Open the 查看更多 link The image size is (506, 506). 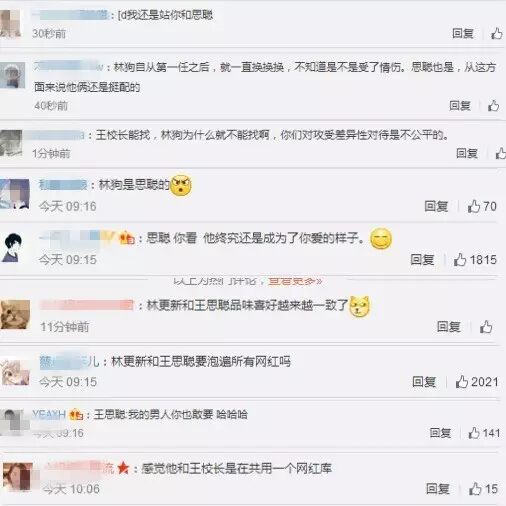tap(295, 282)
